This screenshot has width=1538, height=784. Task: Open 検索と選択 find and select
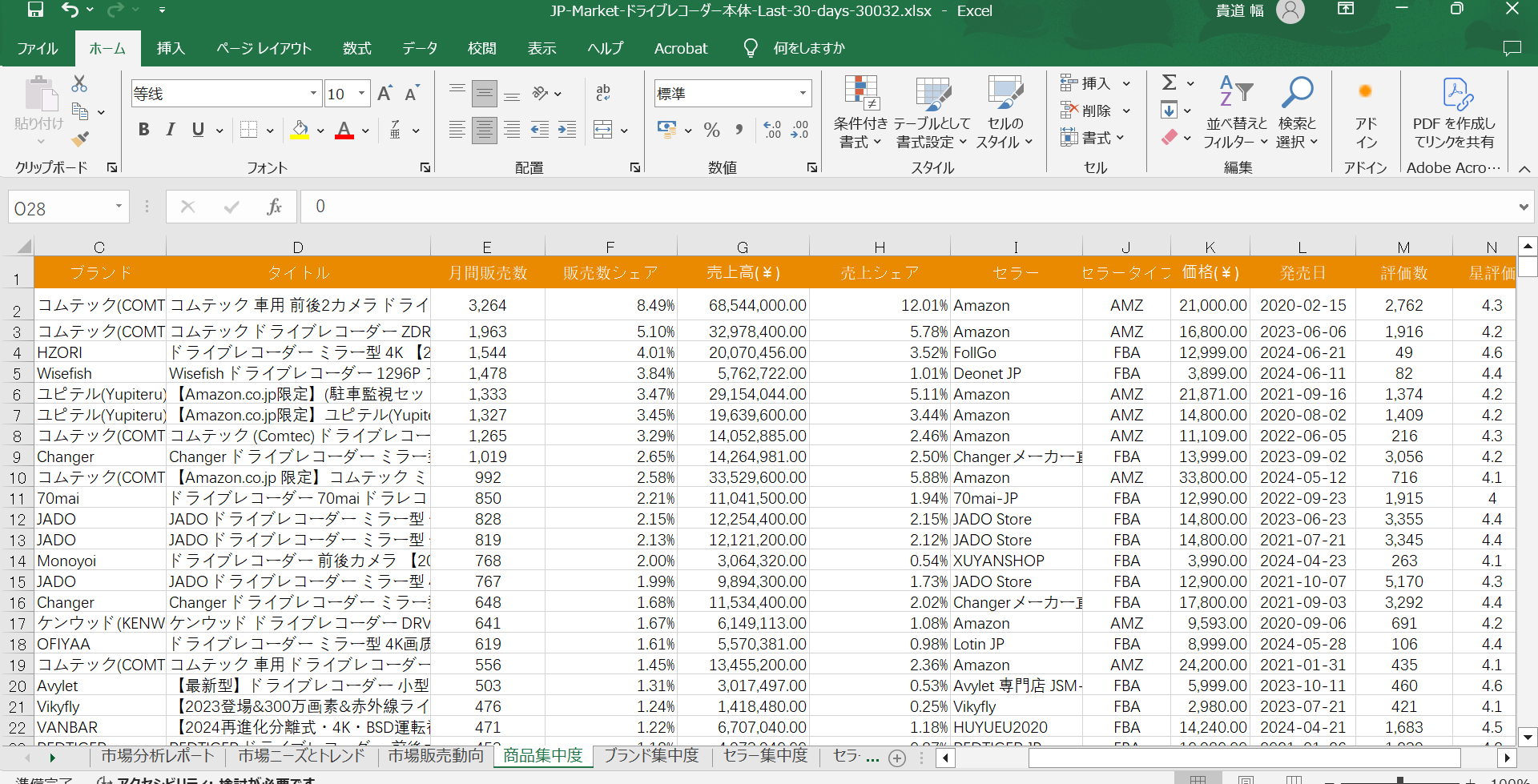1297,112
